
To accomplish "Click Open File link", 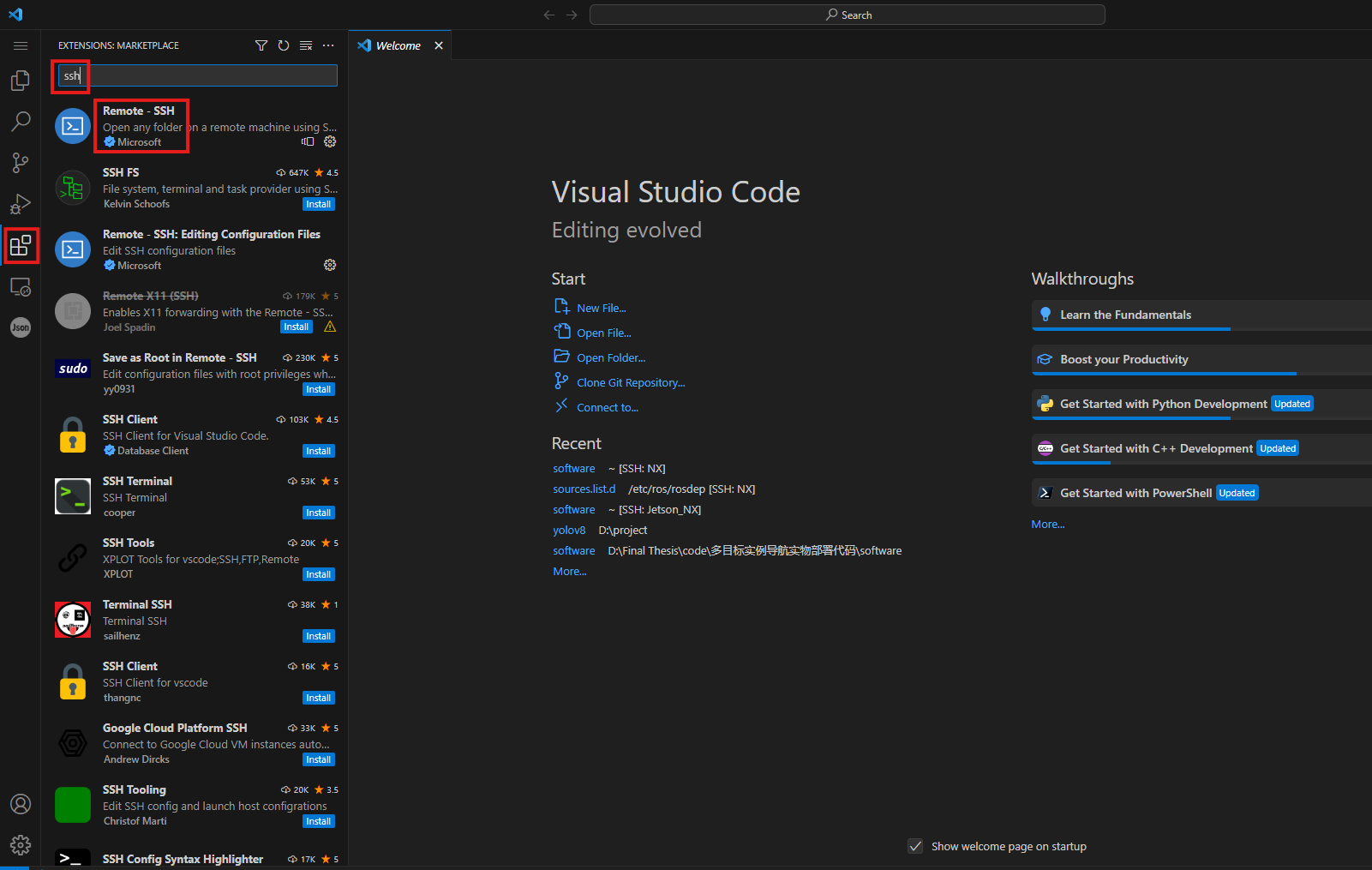I will click(603, 333).
